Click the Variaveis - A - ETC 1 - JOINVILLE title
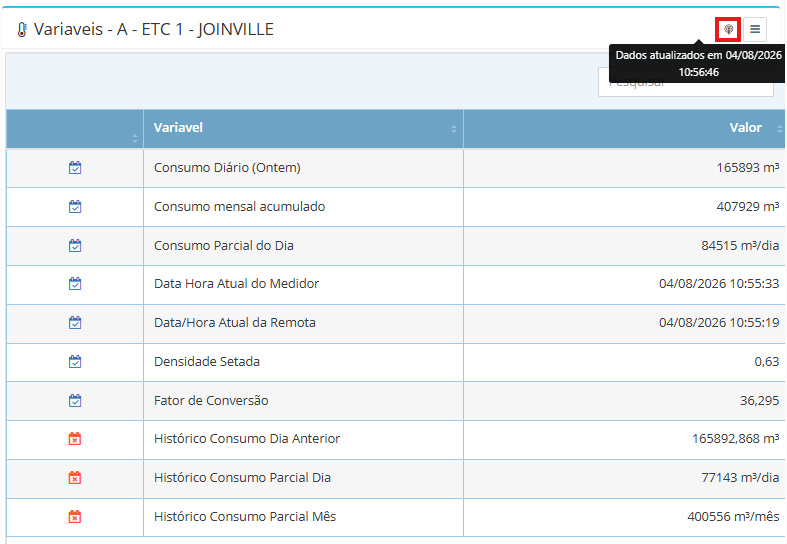The height and width of the screenshot is (544, 787). pyautogui.click(x=154, y=30)
